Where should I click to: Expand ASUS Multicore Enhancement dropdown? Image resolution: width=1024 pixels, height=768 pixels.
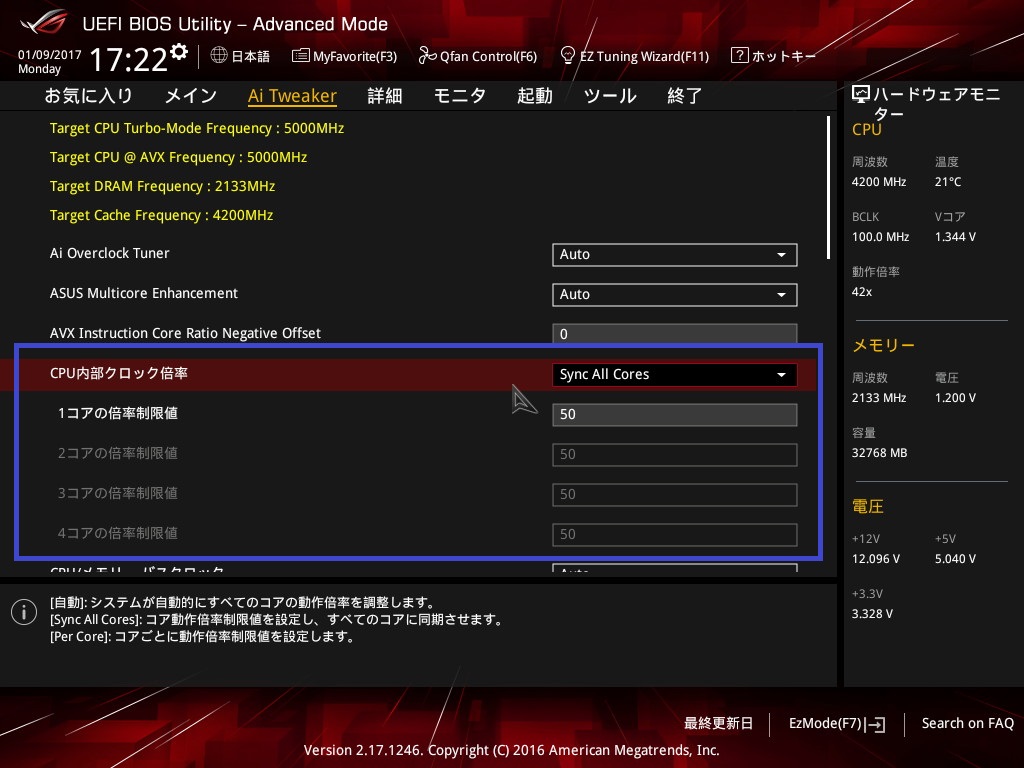tap(675, 295)
